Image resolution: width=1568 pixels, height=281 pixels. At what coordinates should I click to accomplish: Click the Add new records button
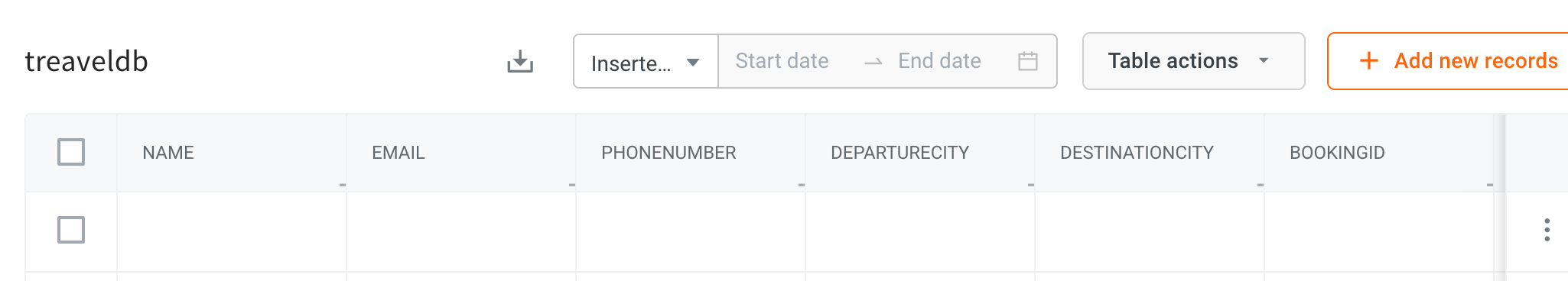pyautogui.click(x=1448, y=61)
